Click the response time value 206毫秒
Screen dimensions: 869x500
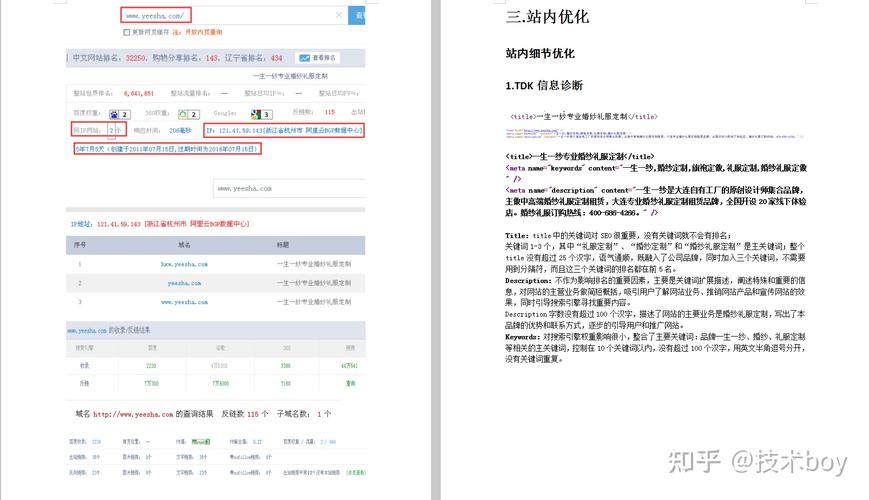[x=180, y=130]
